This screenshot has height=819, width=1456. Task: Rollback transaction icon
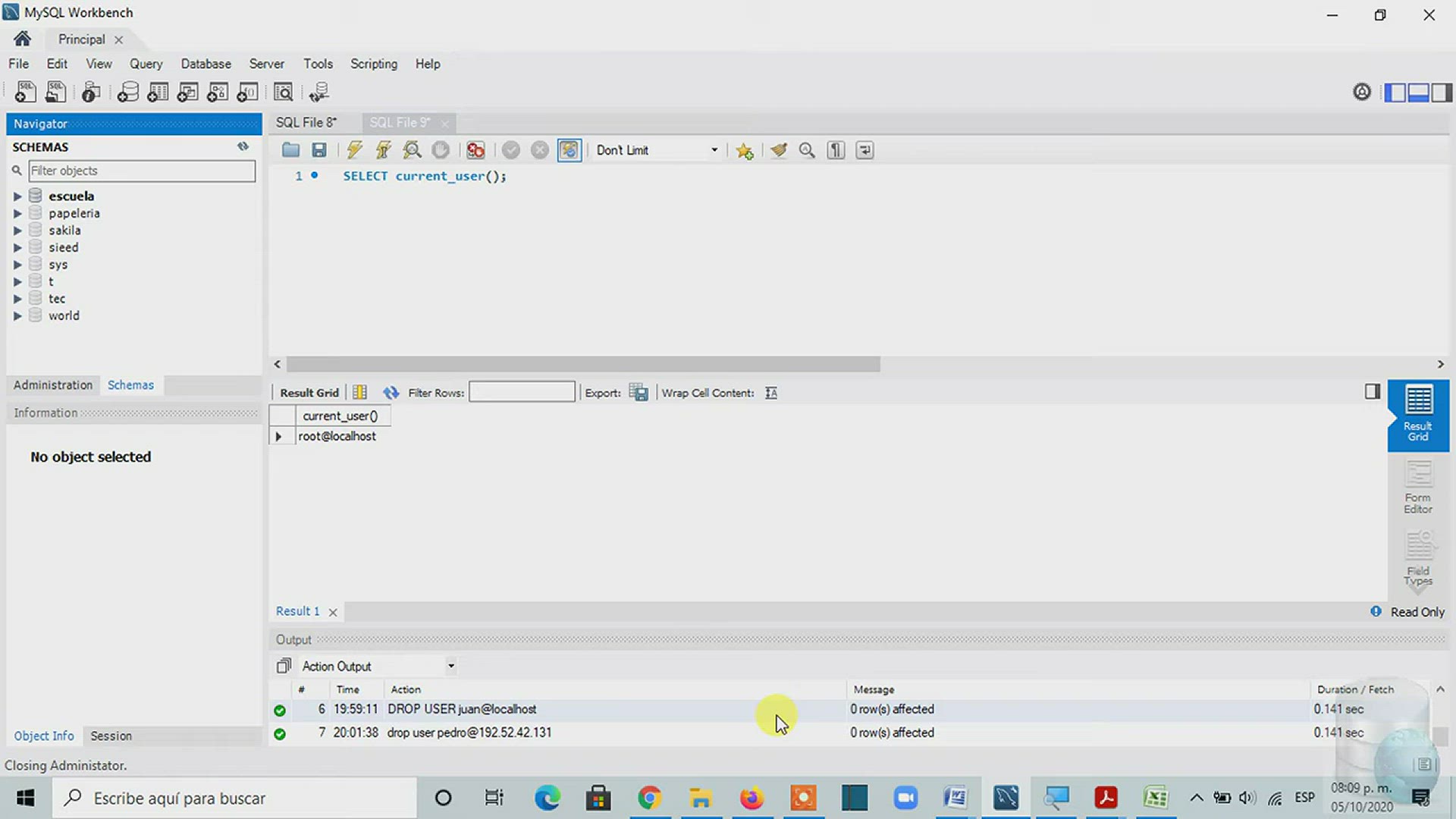tap(540, 150)
